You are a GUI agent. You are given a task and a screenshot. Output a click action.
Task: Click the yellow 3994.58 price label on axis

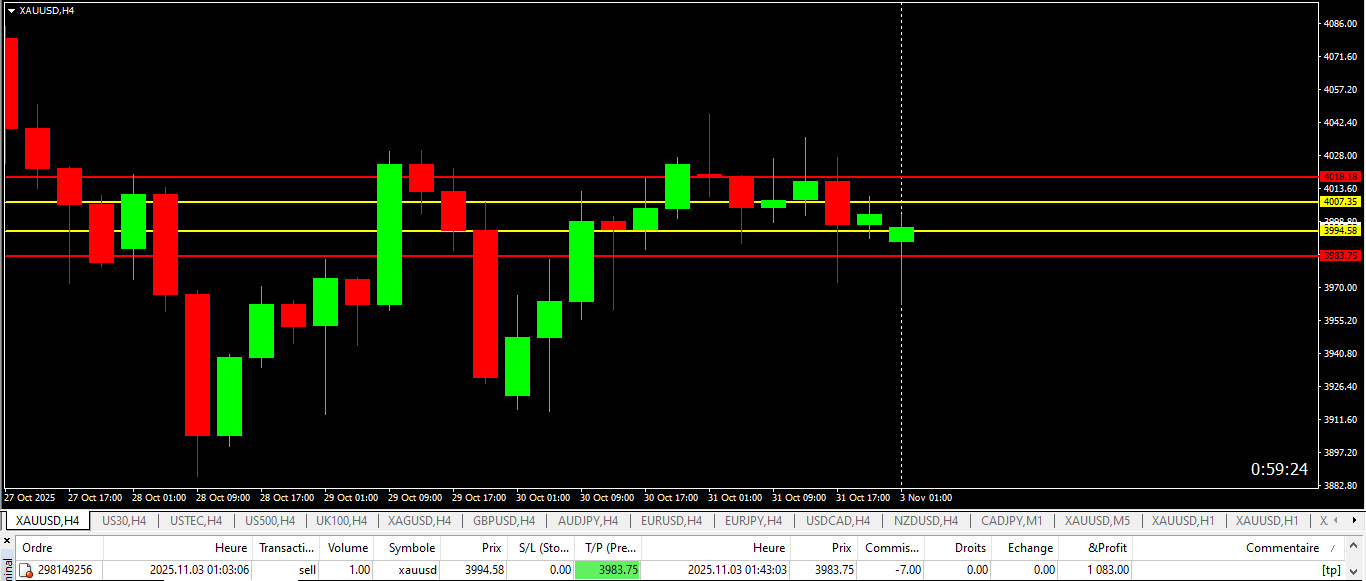[1339, 230]
